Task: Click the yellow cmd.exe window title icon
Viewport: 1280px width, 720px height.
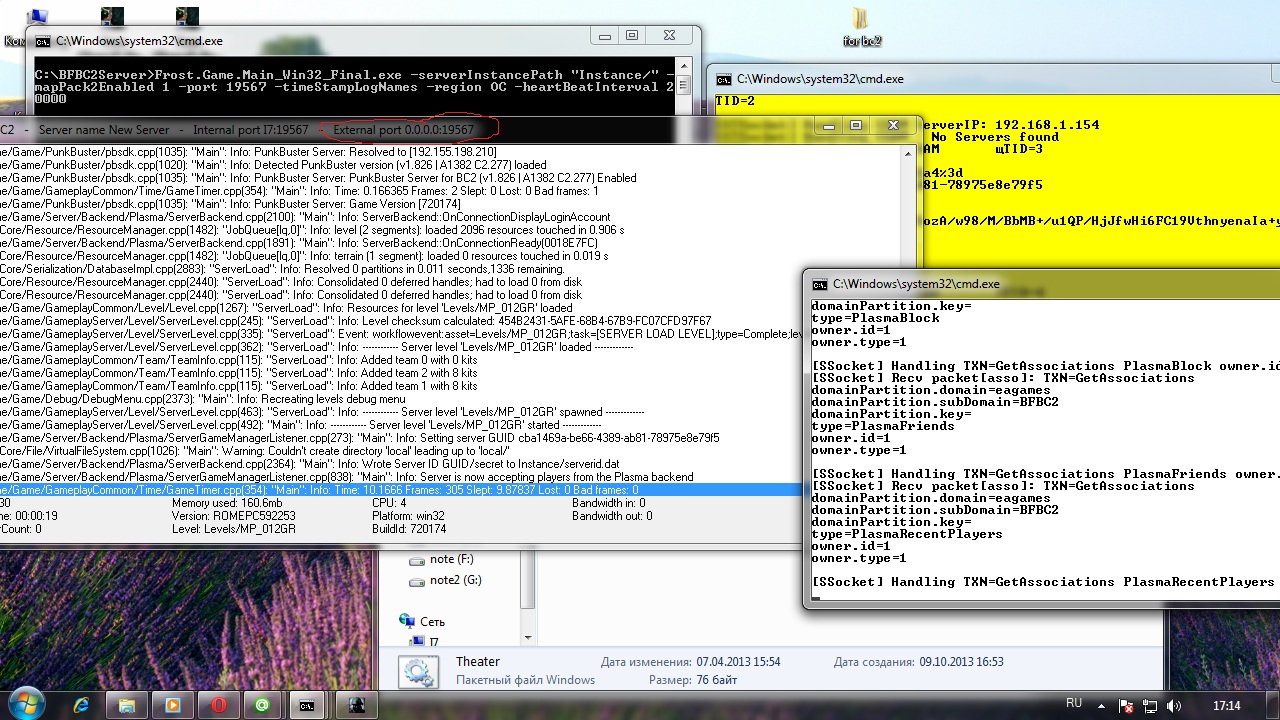Action: coord(723,79)
